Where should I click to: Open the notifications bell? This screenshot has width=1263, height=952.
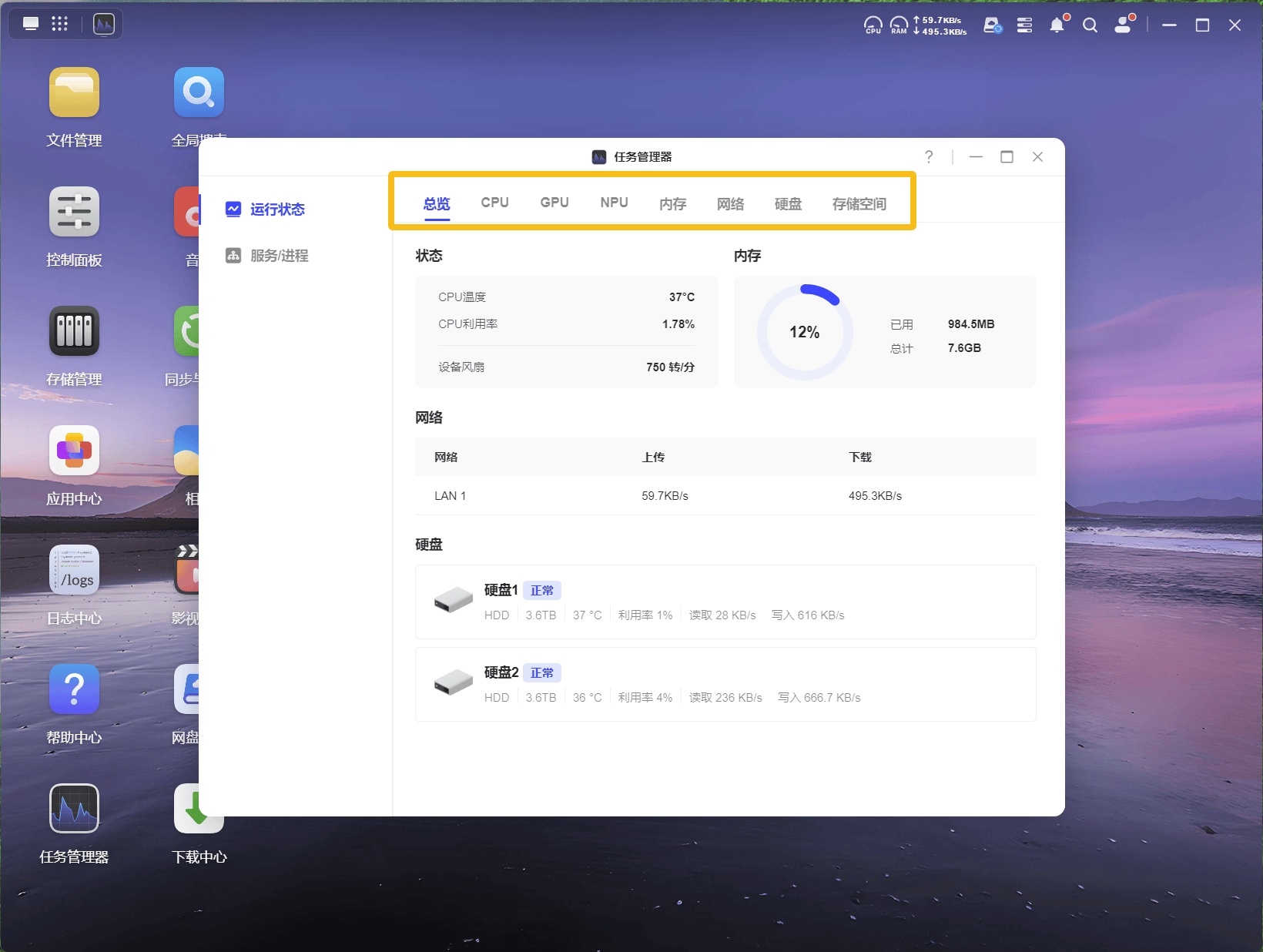tap(1057, 25)
